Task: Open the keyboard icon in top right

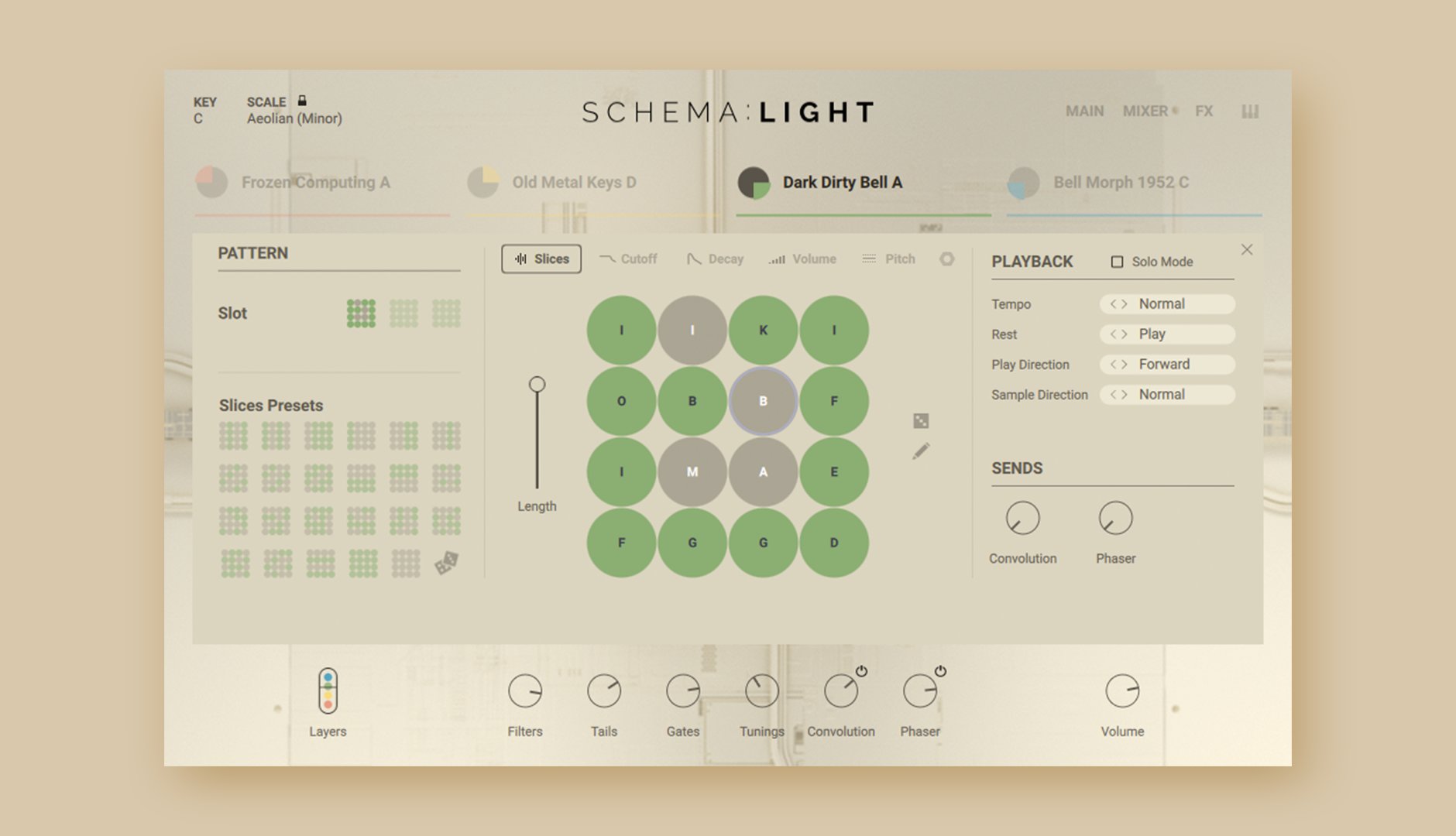Action: point(1249,111)
